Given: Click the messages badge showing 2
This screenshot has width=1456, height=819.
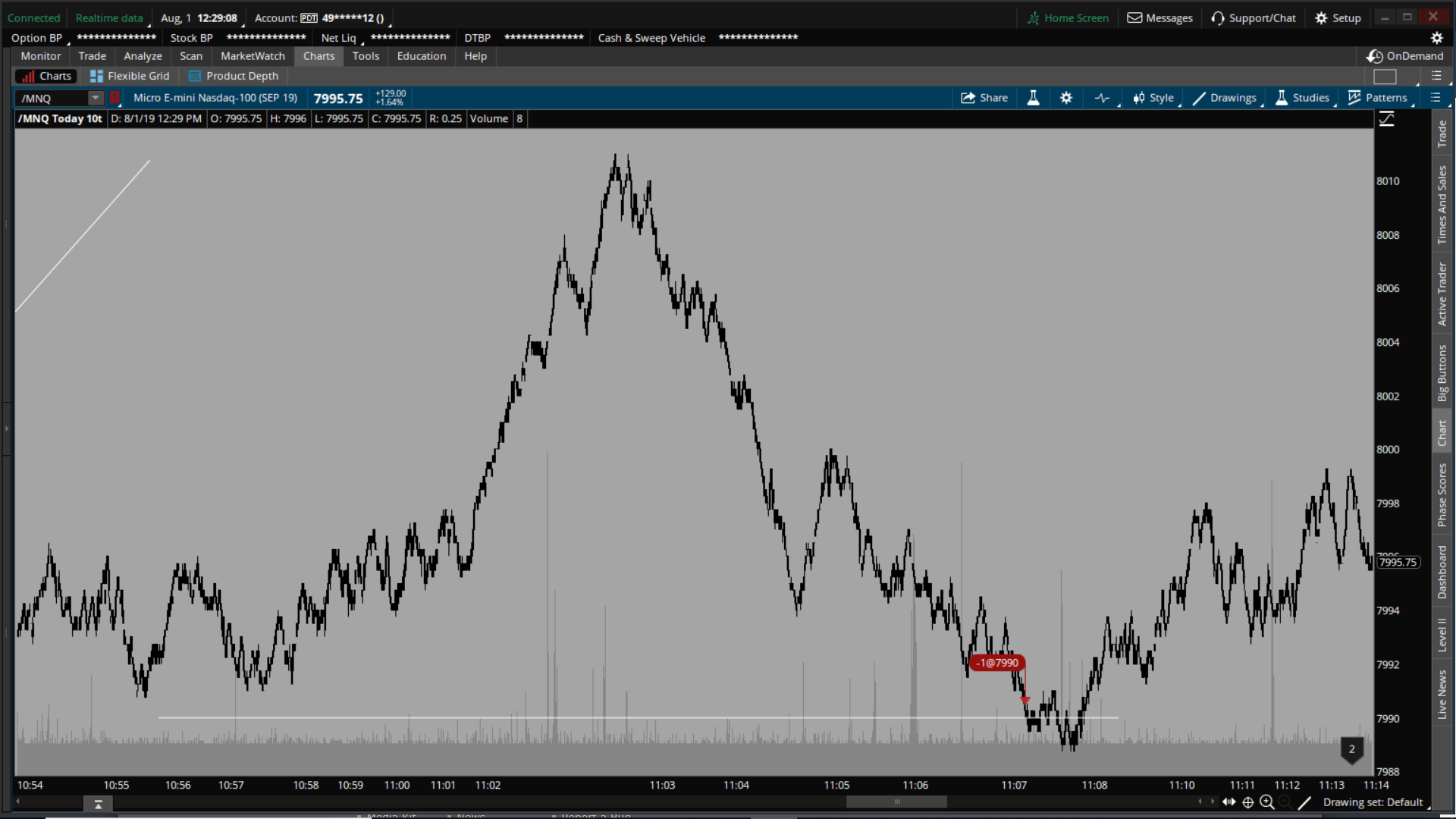Looking at the screenshot, I should [x=1351, y=749].
